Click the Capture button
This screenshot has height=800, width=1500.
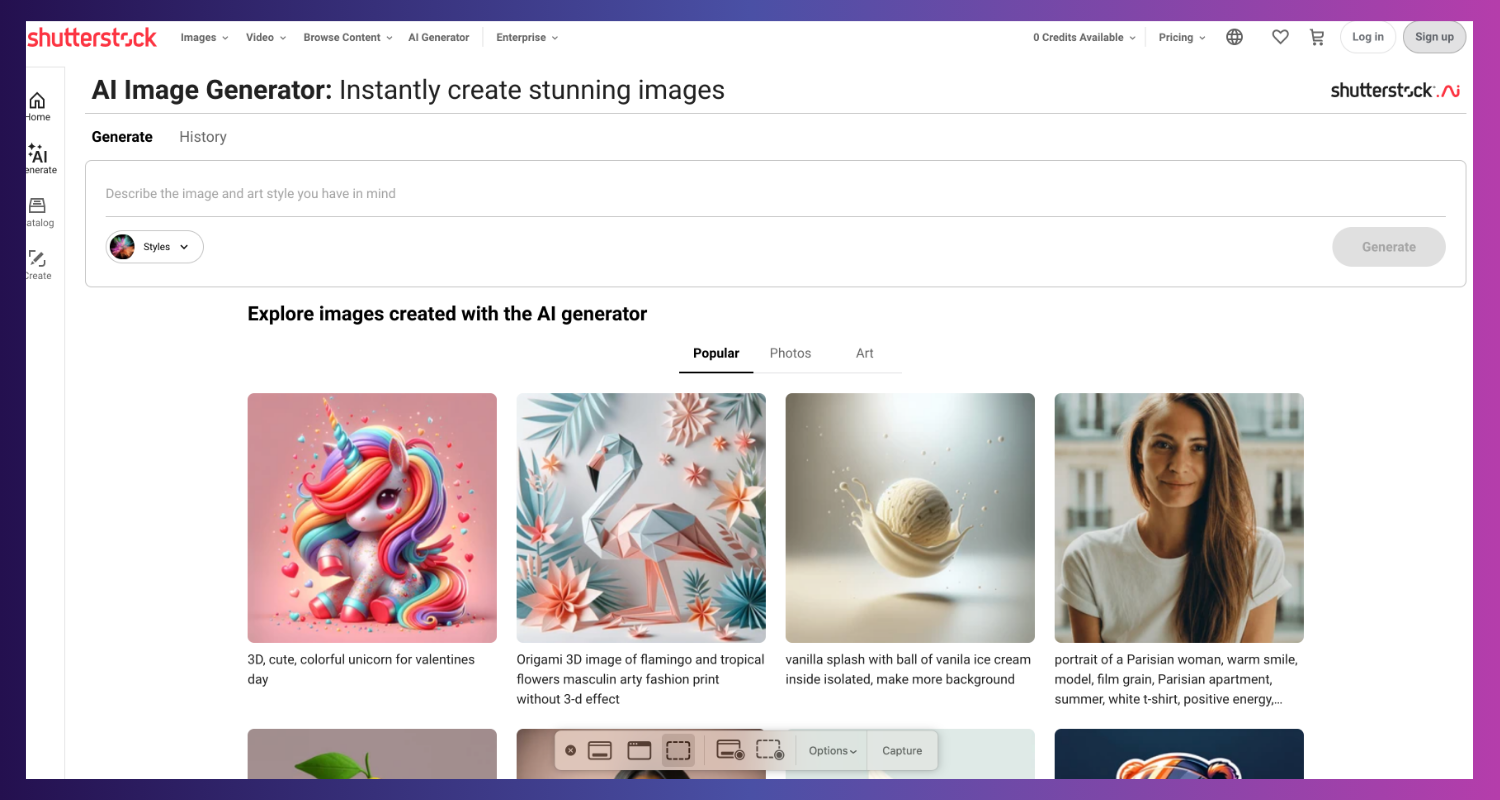pyautogui.click(x=902, y=751)
